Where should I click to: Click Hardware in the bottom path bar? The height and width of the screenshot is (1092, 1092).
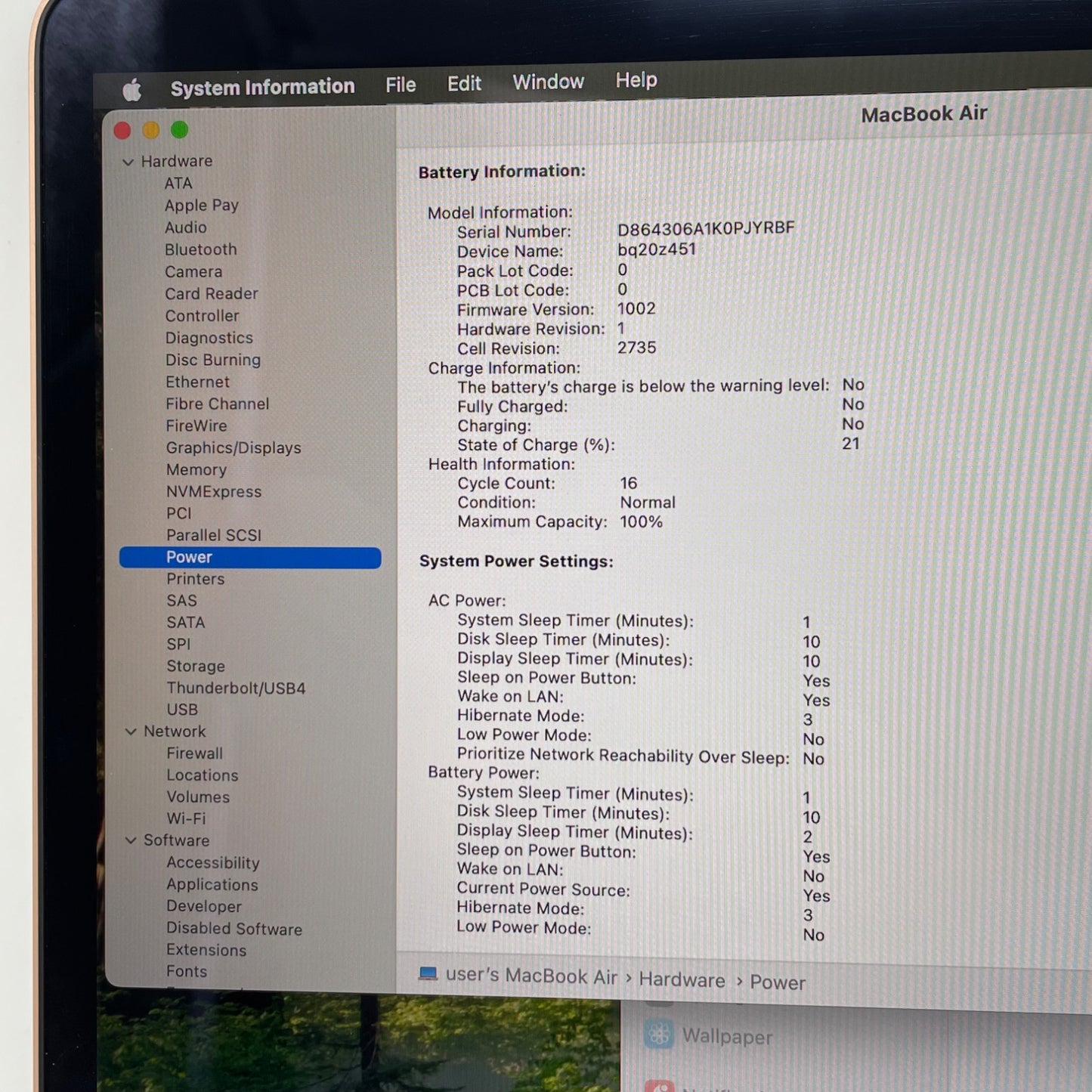682,979
